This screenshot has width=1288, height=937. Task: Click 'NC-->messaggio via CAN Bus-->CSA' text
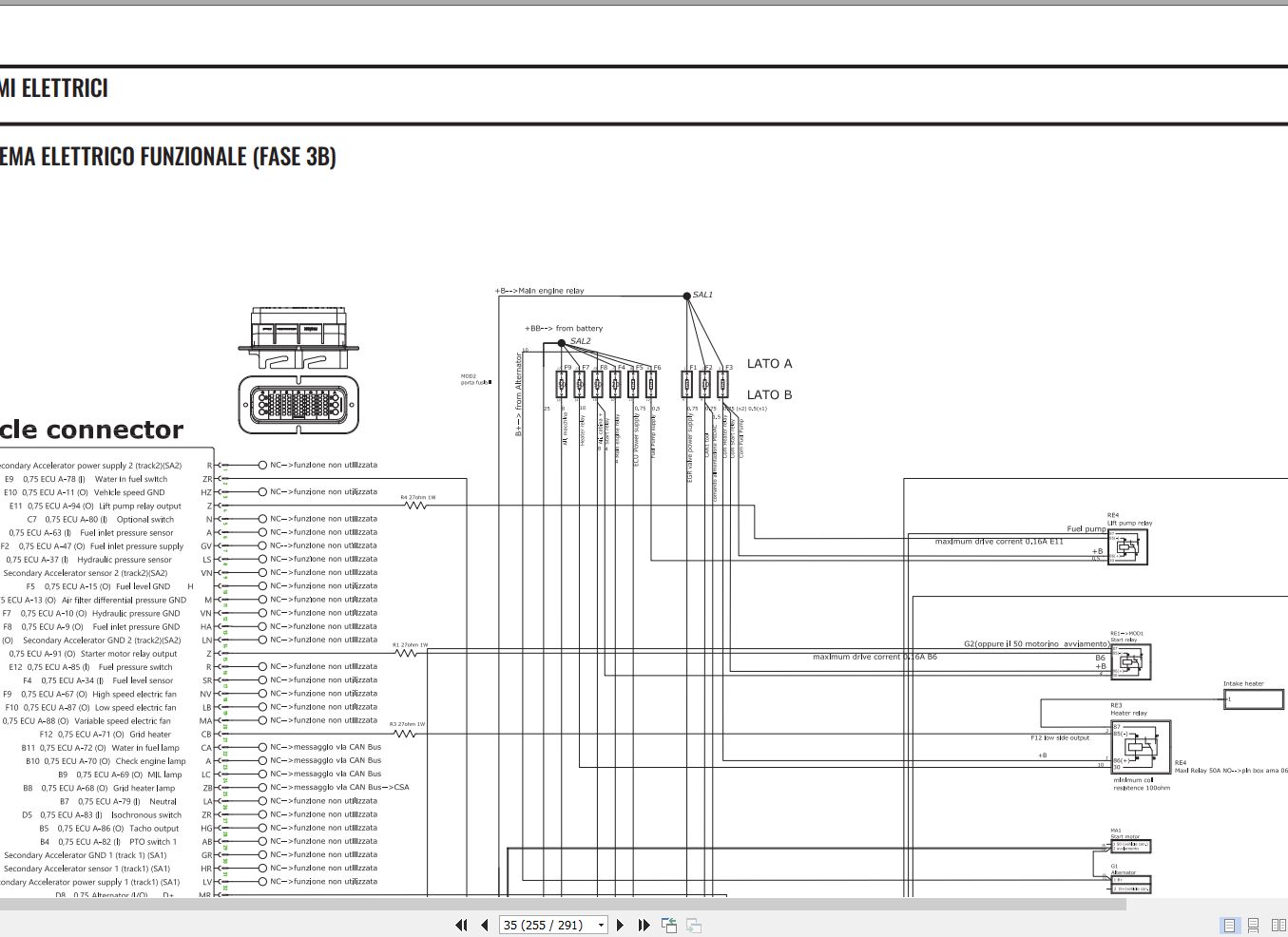coord(339,787)
